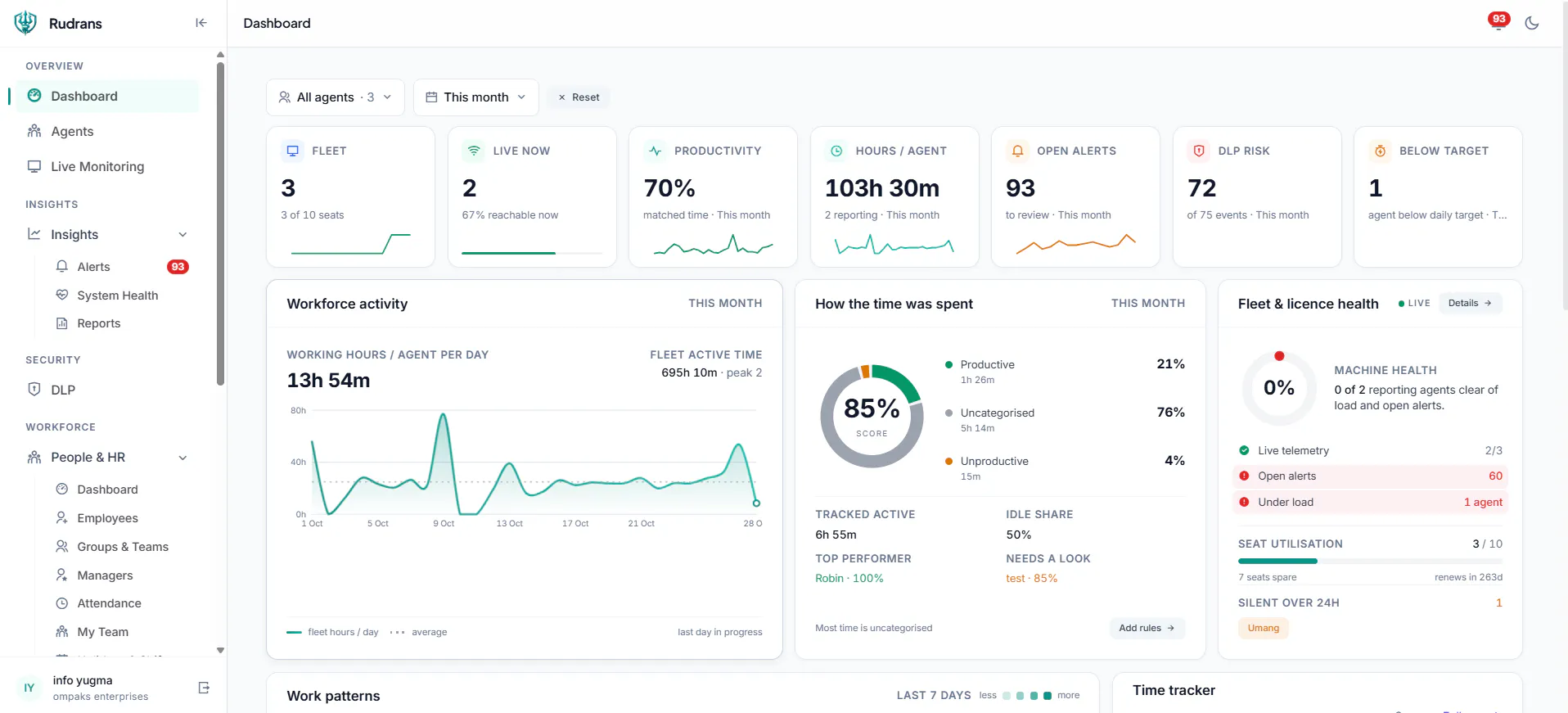This screenshot has height=713, width=1568.
Task: Click the Live Now wifi icon
Action: [x=473, y=151]
